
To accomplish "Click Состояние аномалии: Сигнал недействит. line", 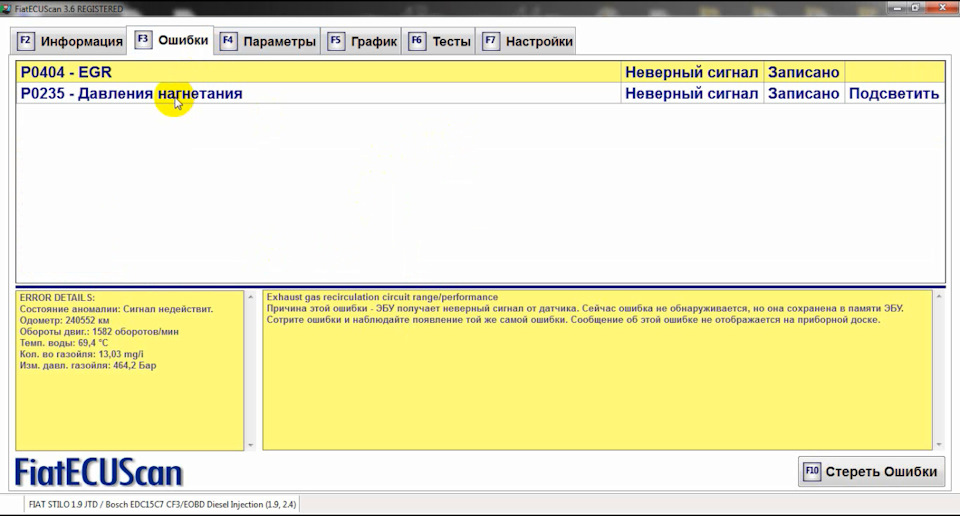I will point(116,309).
